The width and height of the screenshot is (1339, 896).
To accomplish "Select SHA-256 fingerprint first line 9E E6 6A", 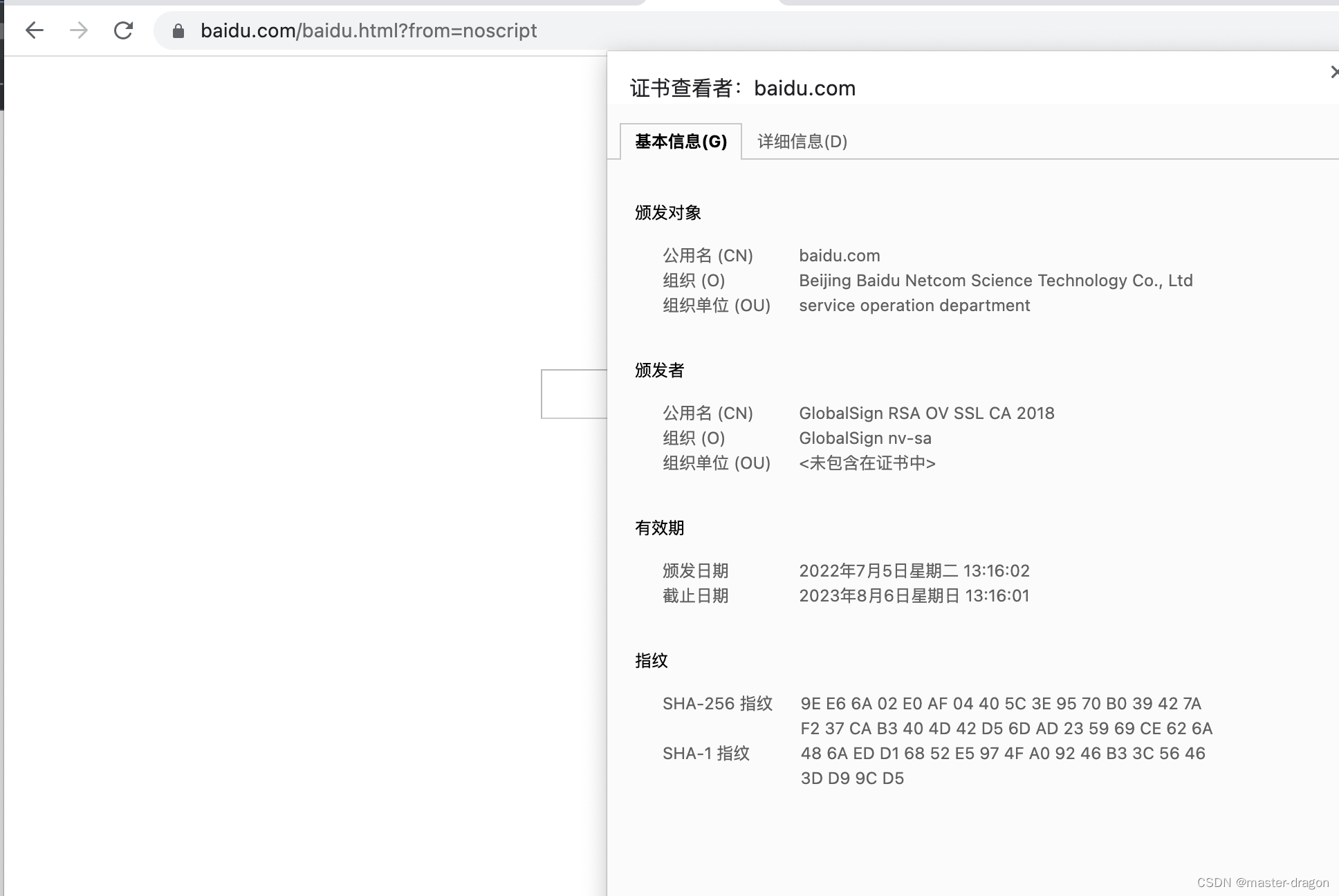I will coord(1001,704).
